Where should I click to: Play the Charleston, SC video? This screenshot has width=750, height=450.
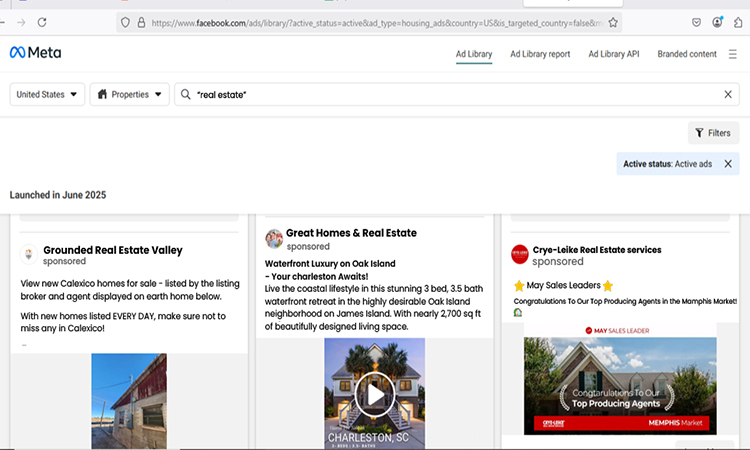pos(375,395)
